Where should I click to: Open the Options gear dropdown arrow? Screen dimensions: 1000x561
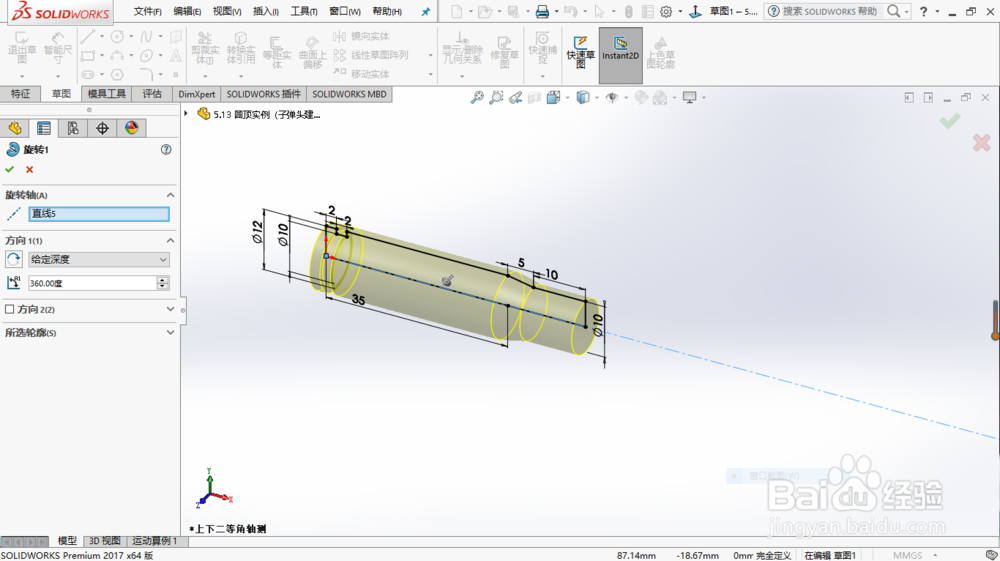tap(680, 11)
